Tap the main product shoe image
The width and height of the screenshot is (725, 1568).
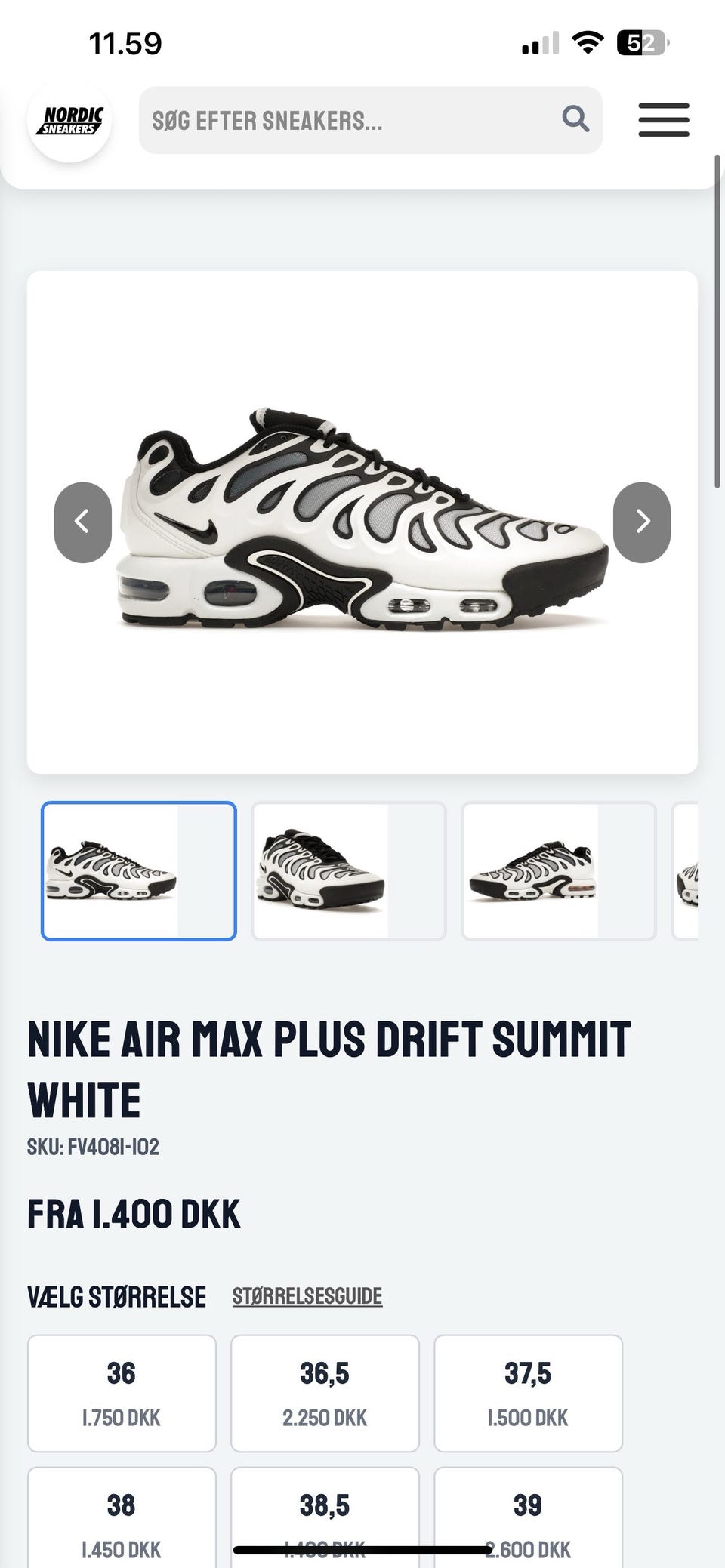pyautogui.click(x=362, y=522)
